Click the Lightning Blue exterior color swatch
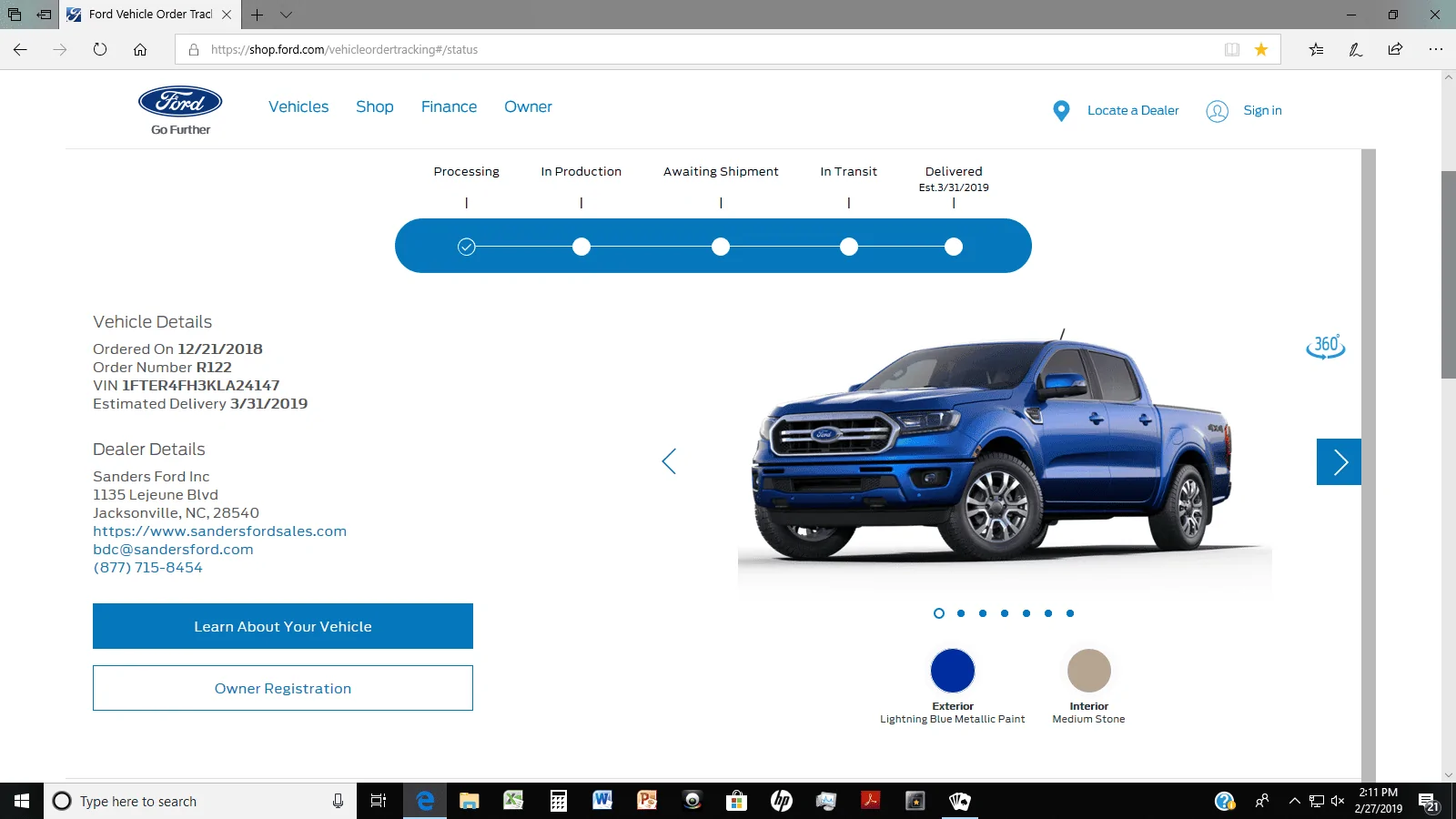Viewport: 1456px width, 819px height. tap(953, 671)
